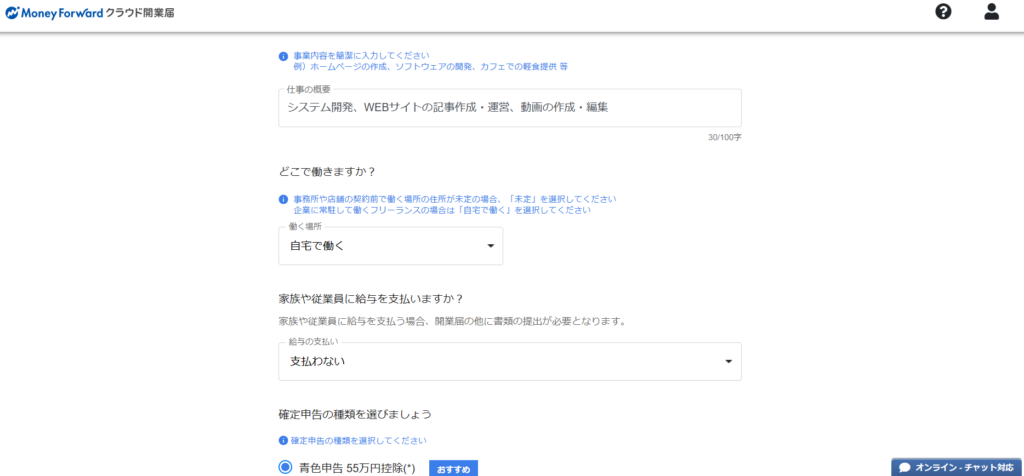
Task: Click the arrow on the 働く場所 select
Action: coord(490,246)
